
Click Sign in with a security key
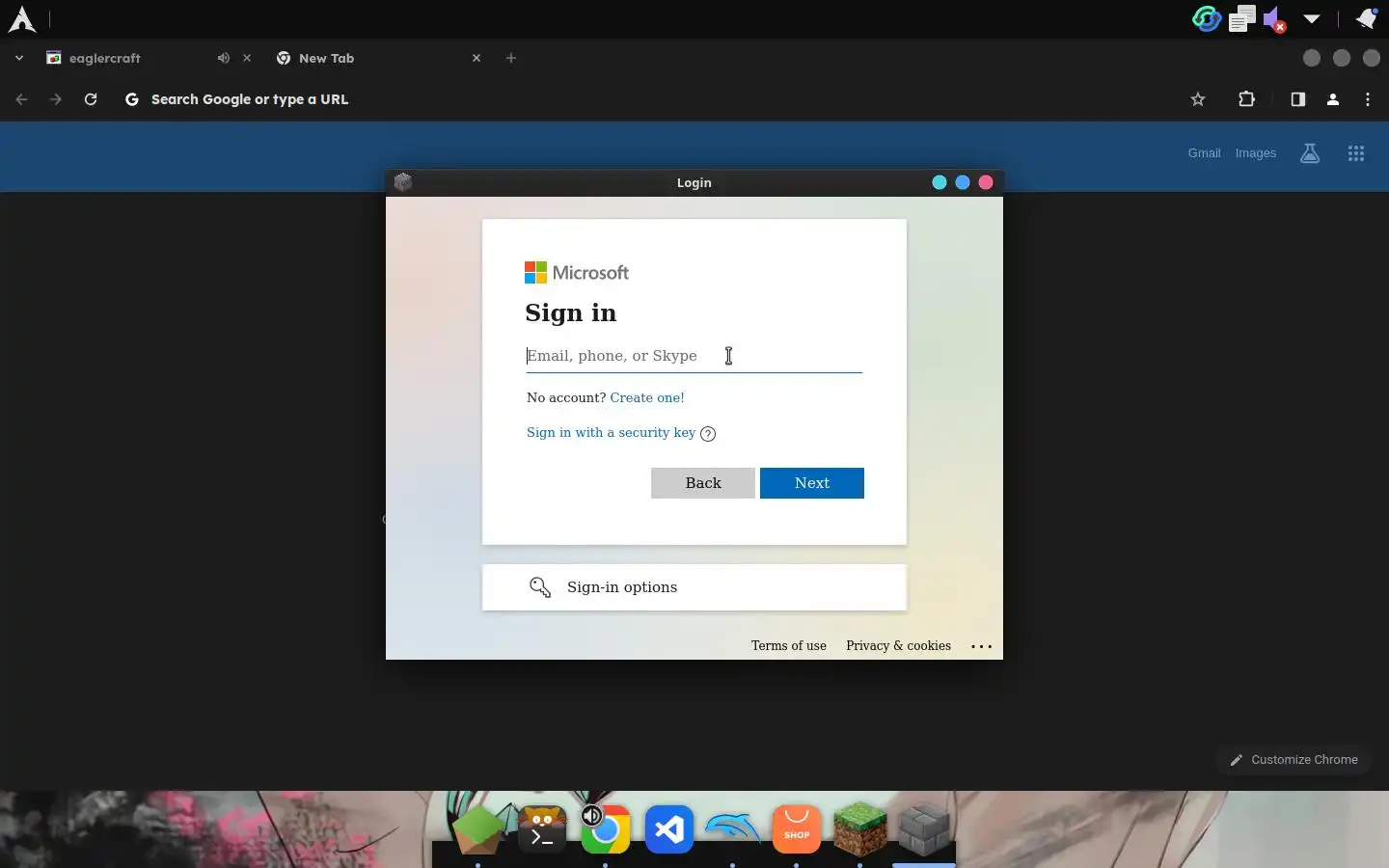611,432
